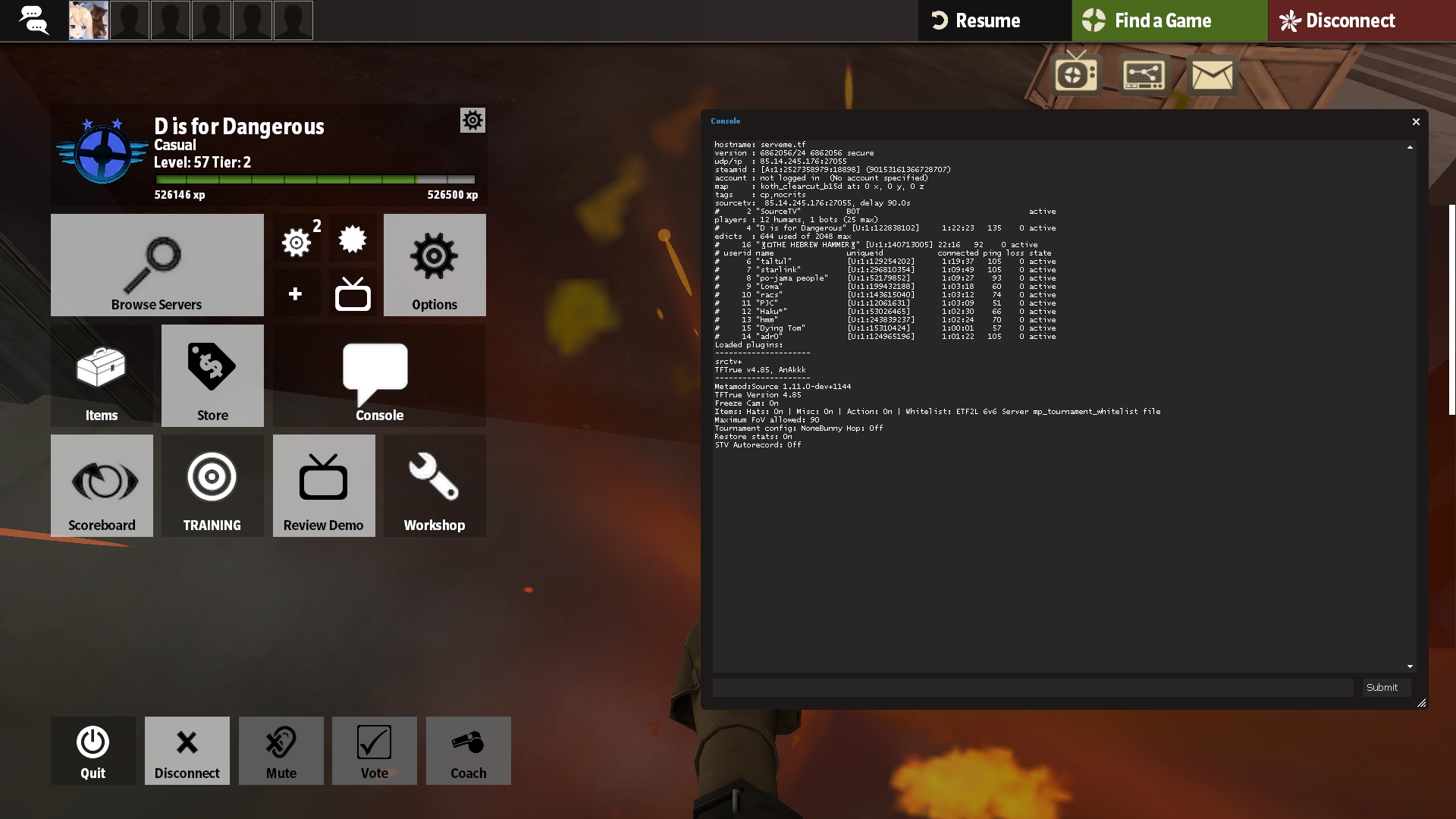Click the "TFTrue Version 4.85" console line
1456x819 pixels.
pos(758,394)
